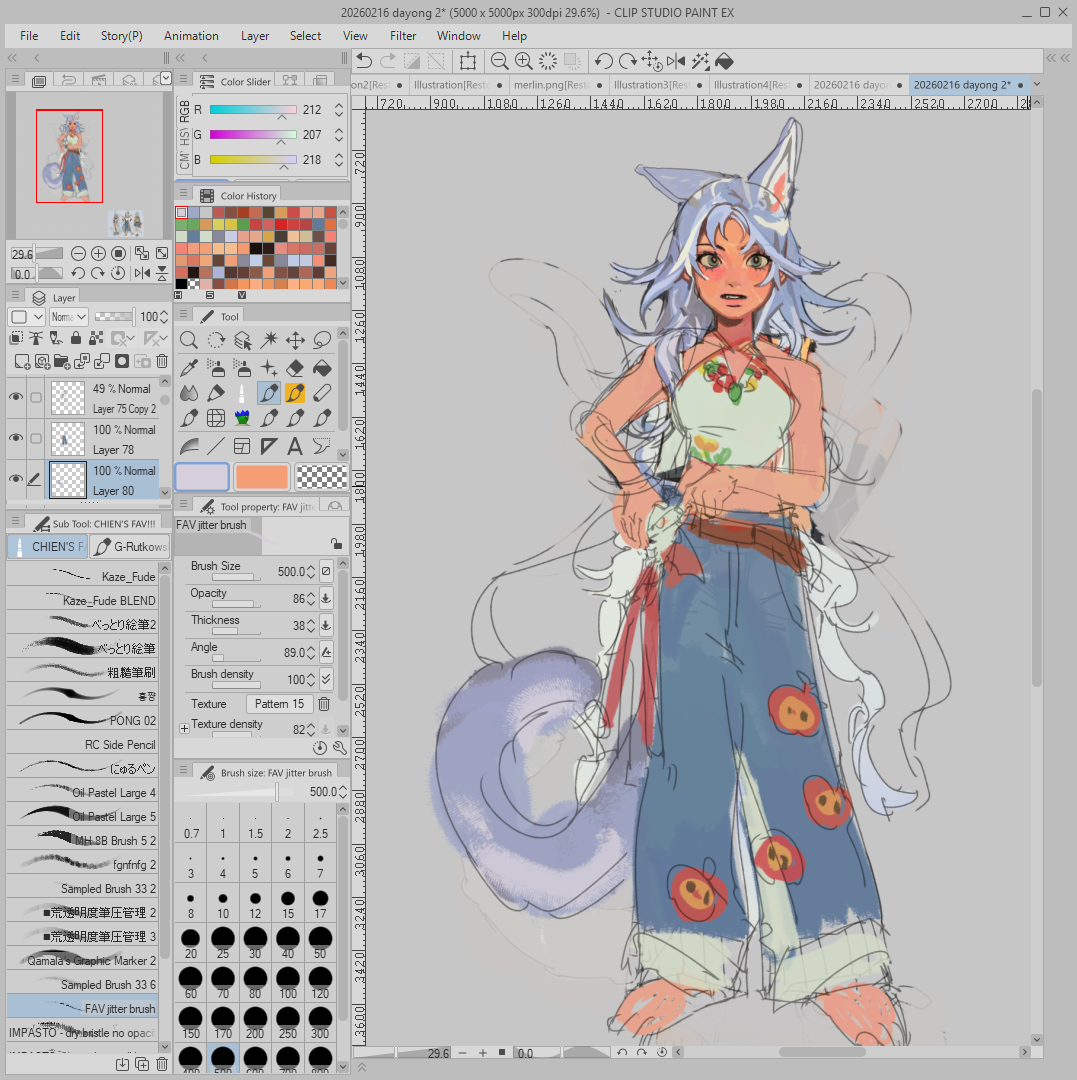The width and height of the screenshot is (1077, 1080).
Task: Select the Move layer tool
Action: point(295,341)
